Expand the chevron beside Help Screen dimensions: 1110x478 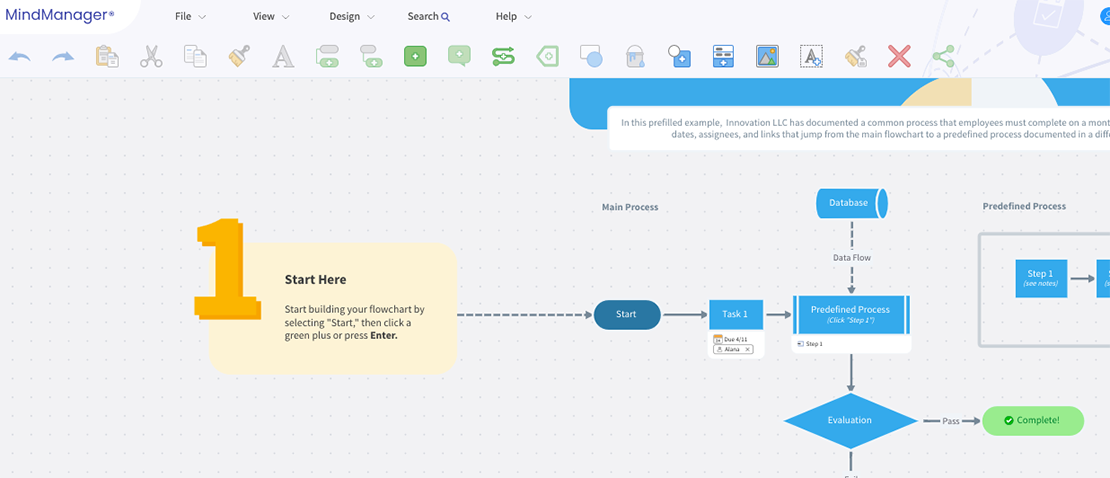tap(527, 17)
